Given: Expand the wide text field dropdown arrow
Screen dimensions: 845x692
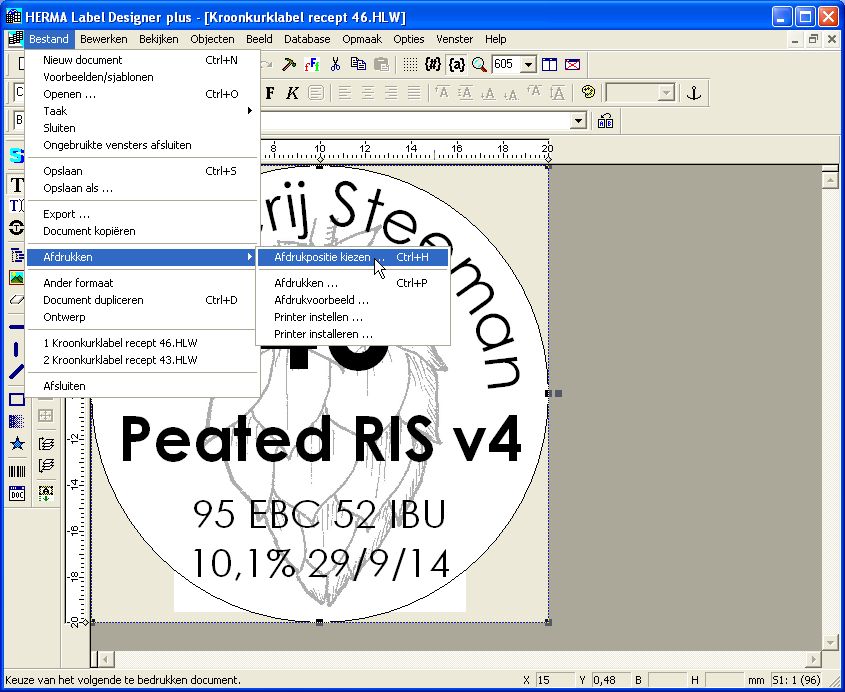Looking at the screenshot, I should [578, 121].
